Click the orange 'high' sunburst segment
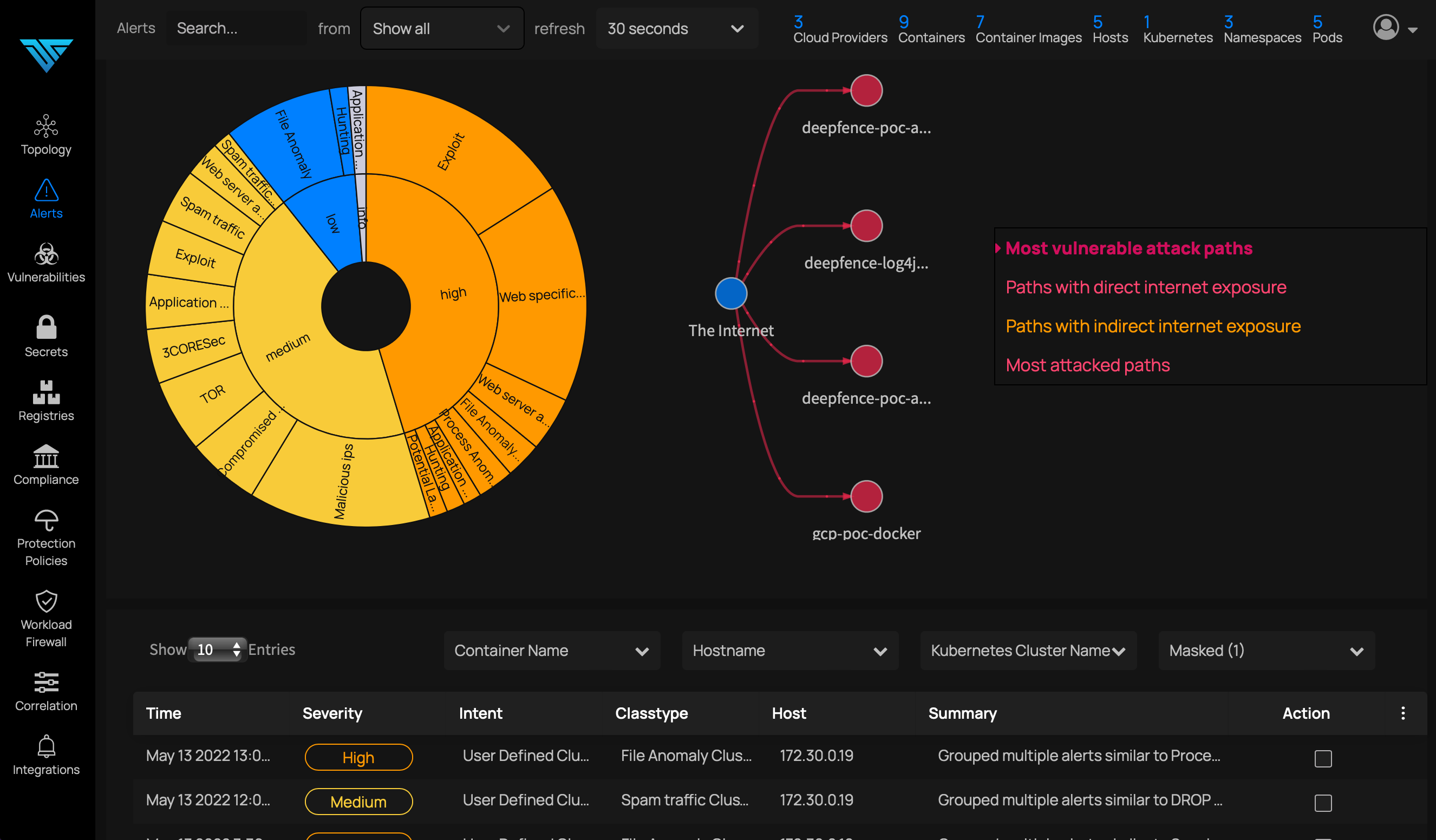The image size is (1436, 840). point(453,294)
